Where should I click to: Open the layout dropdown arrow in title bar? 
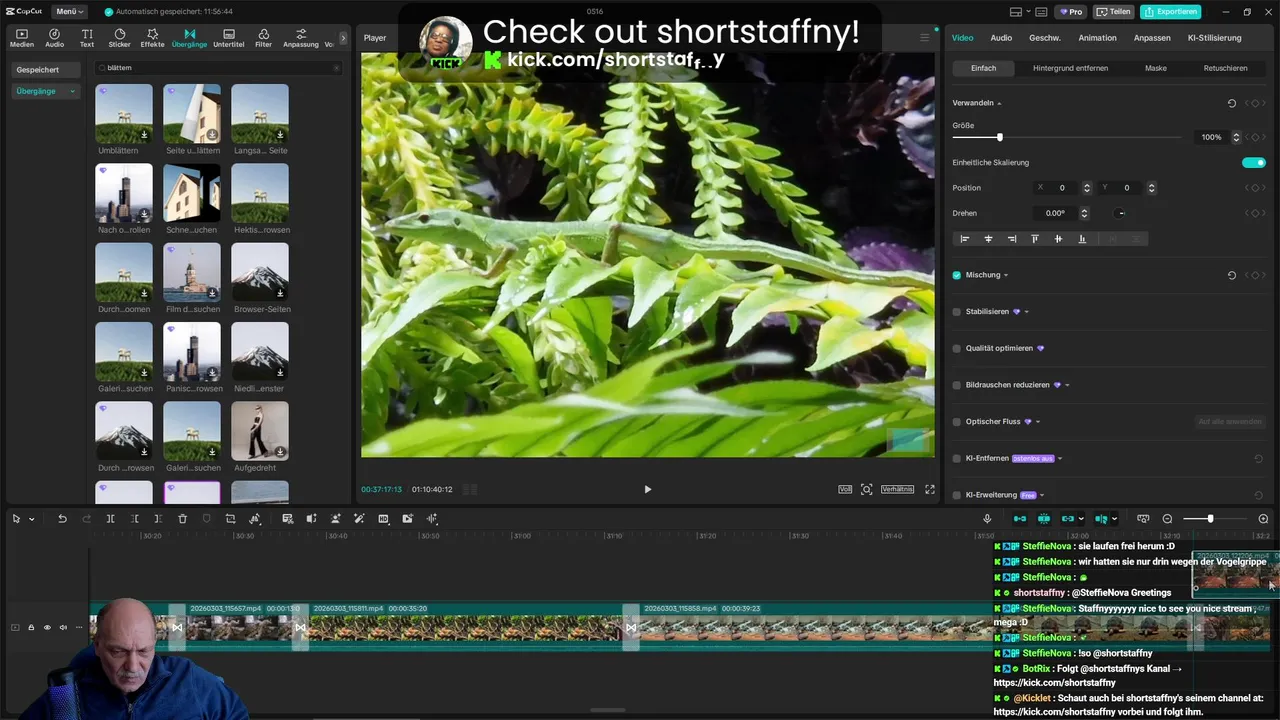tap(1030, 12)
